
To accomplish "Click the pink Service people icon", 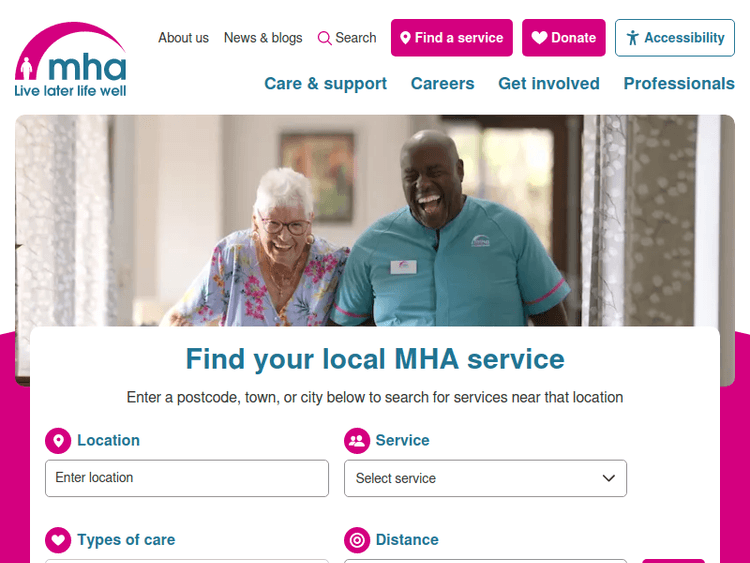I will tap(357, 441).
